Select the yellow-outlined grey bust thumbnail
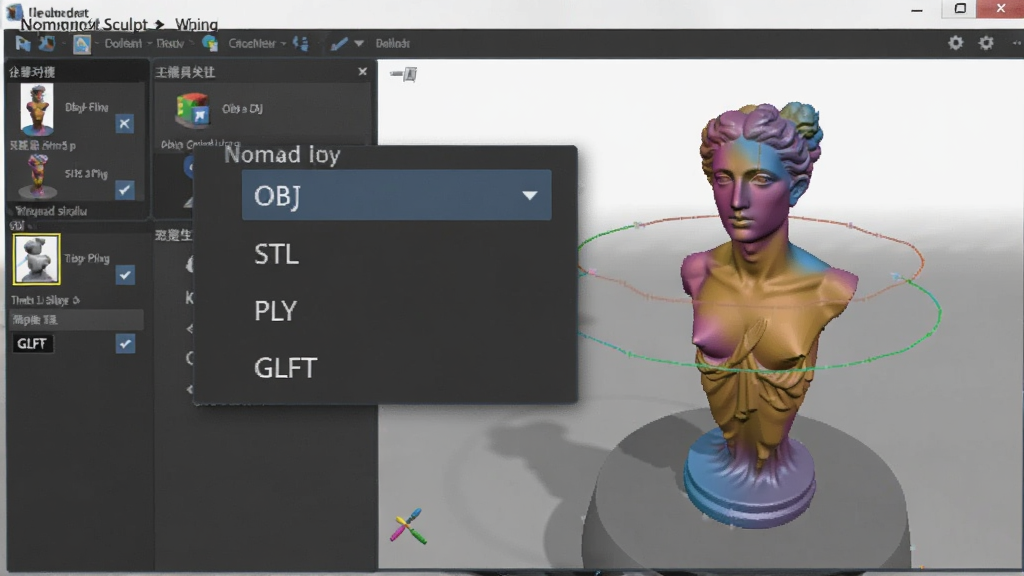This screenshot has width=1024, height=576. point(37,259)
